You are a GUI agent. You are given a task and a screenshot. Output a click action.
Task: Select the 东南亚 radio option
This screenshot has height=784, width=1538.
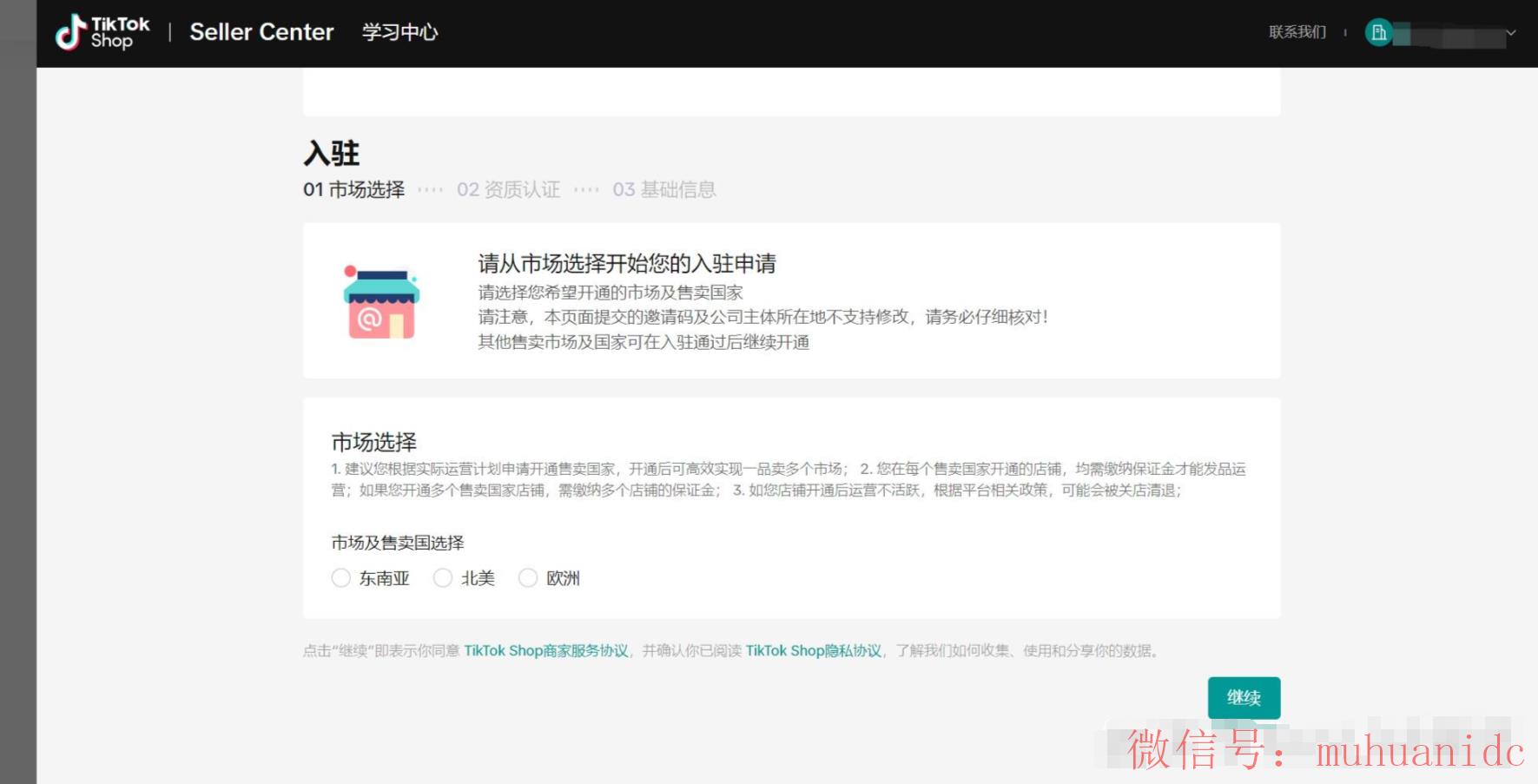341,578
